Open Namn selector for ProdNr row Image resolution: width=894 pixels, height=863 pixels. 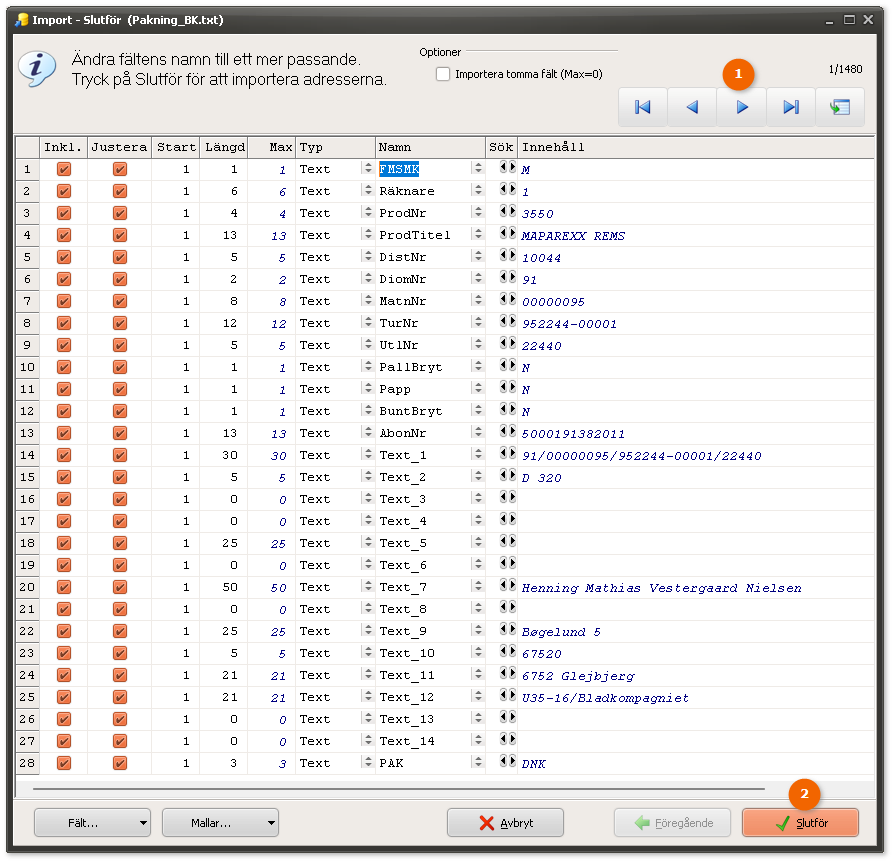(x=478, y=213)
